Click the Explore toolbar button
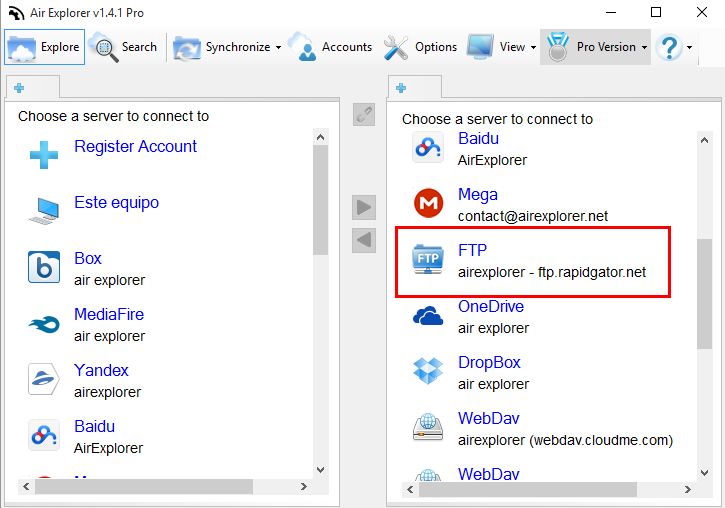 pyautogui.click(x=44, y=47)
